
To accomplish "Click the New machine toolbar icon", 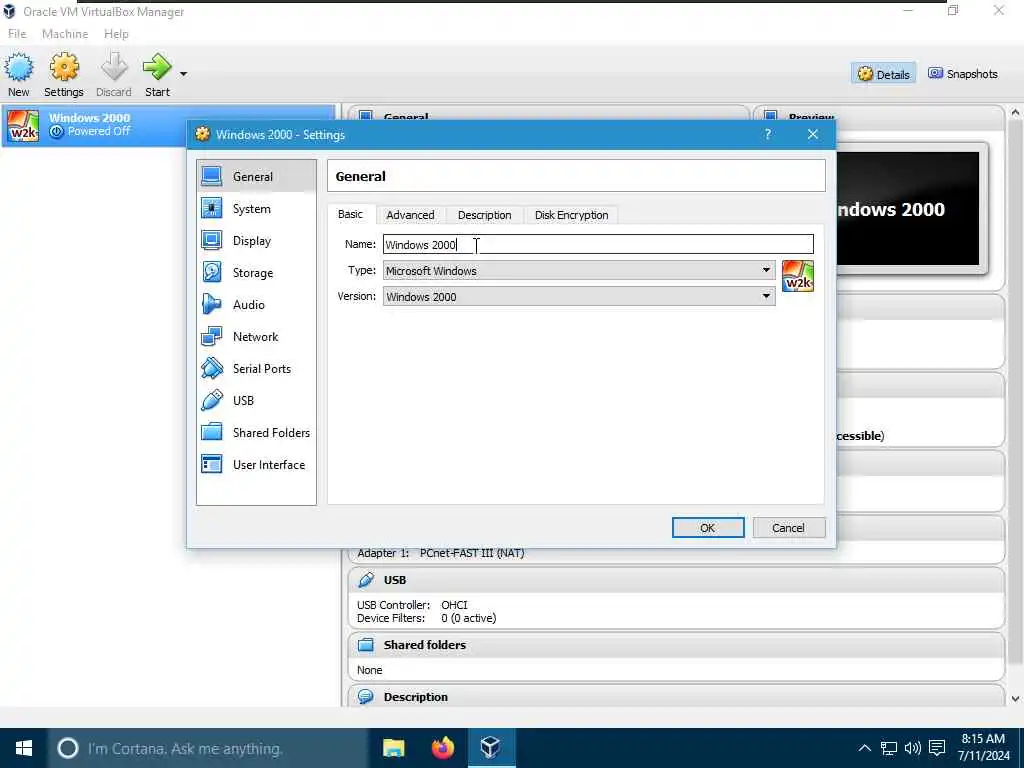I will pos(19,67).
